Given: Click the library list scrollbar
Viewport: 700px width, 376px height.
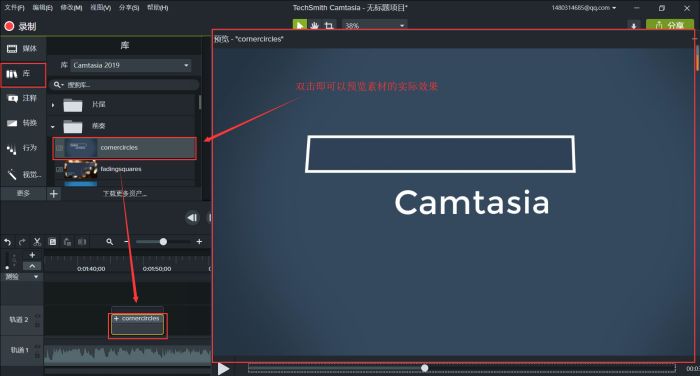Looking at the screenshot, I should [x=200, y=102].
